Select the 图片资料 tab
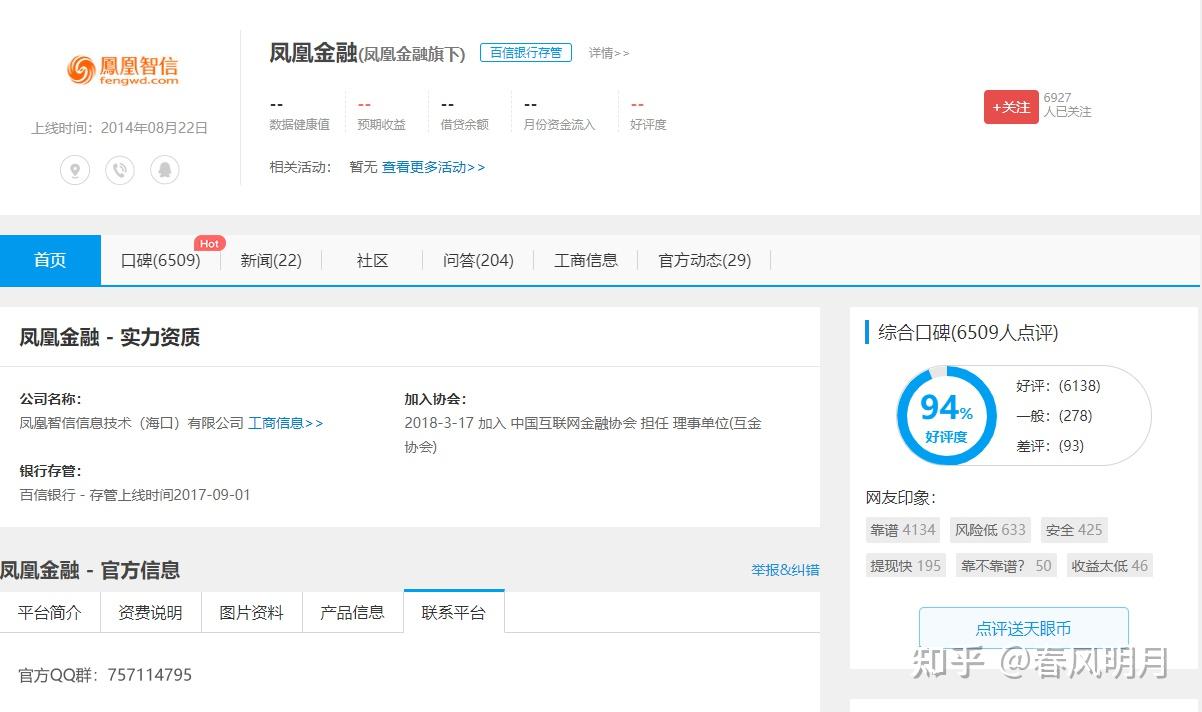The image size is (1202, 712). 252,612
